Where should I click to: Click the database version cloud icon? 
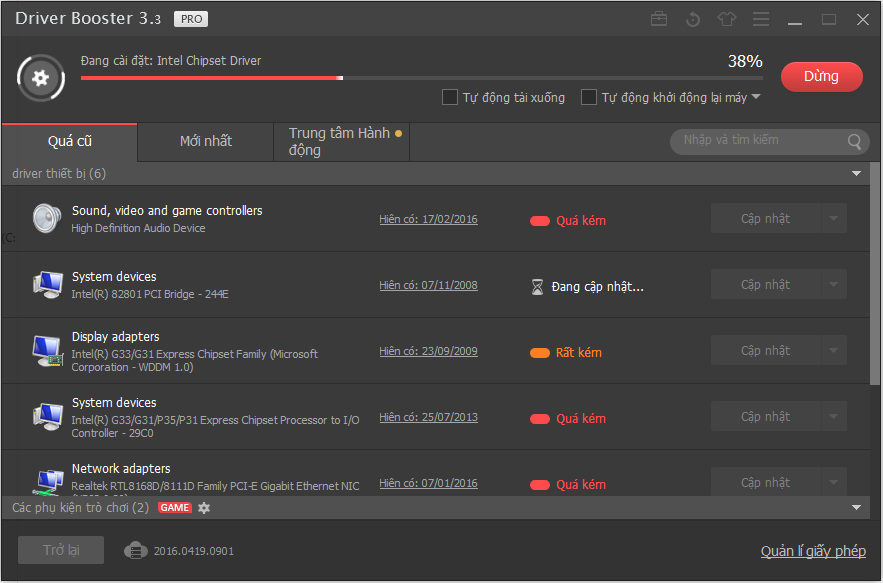pos(136,550)
